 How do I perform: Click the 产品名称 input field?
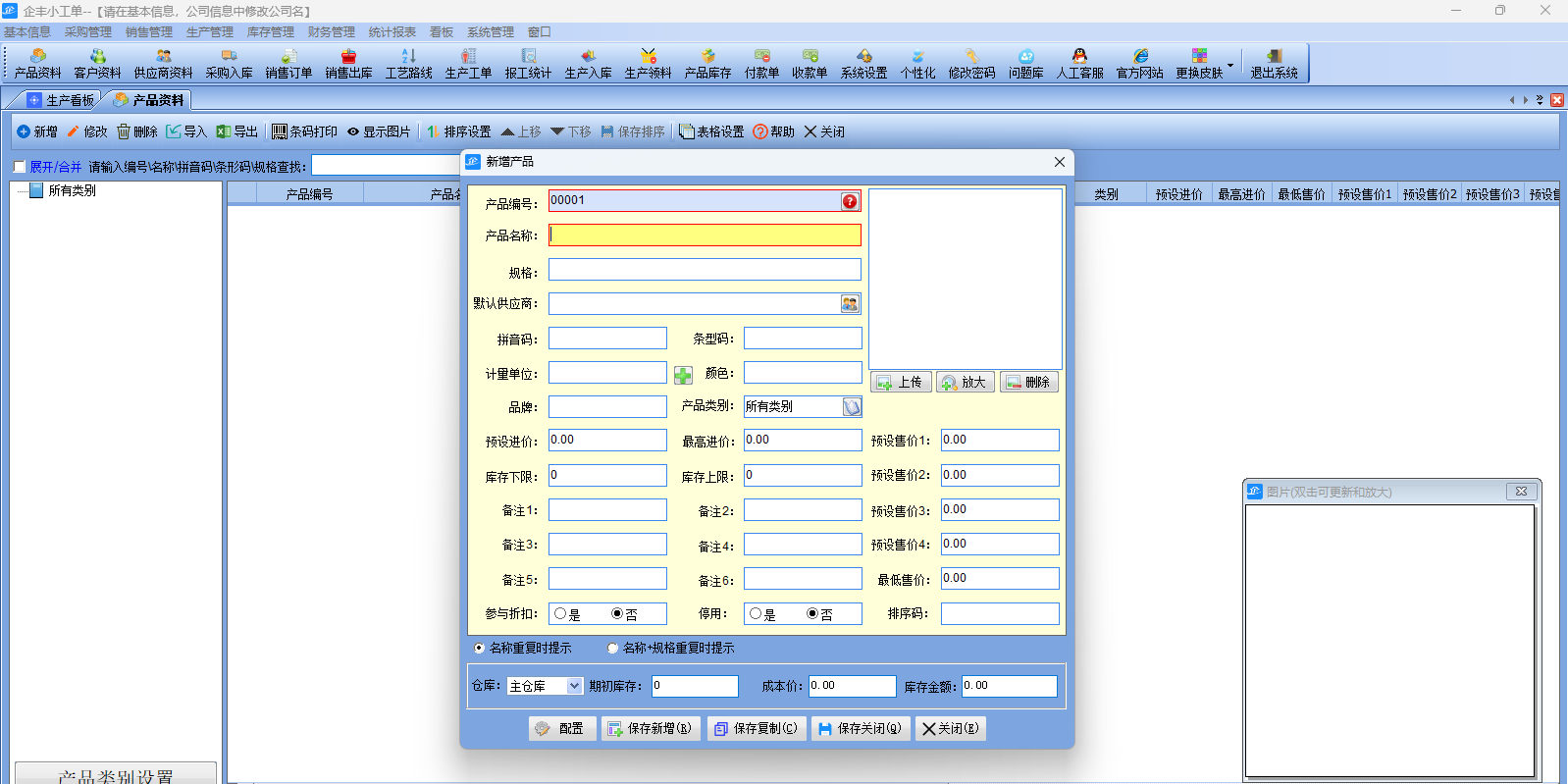704,235
